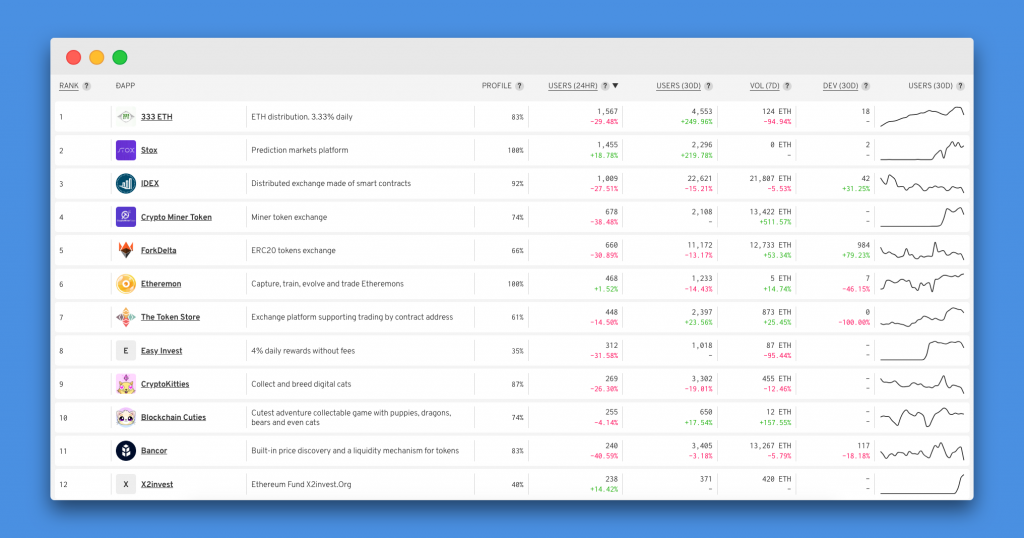Viewport: 1024px width, 538px height.
Task: Open the Easy Invest link
Action: tap(161, 351)
